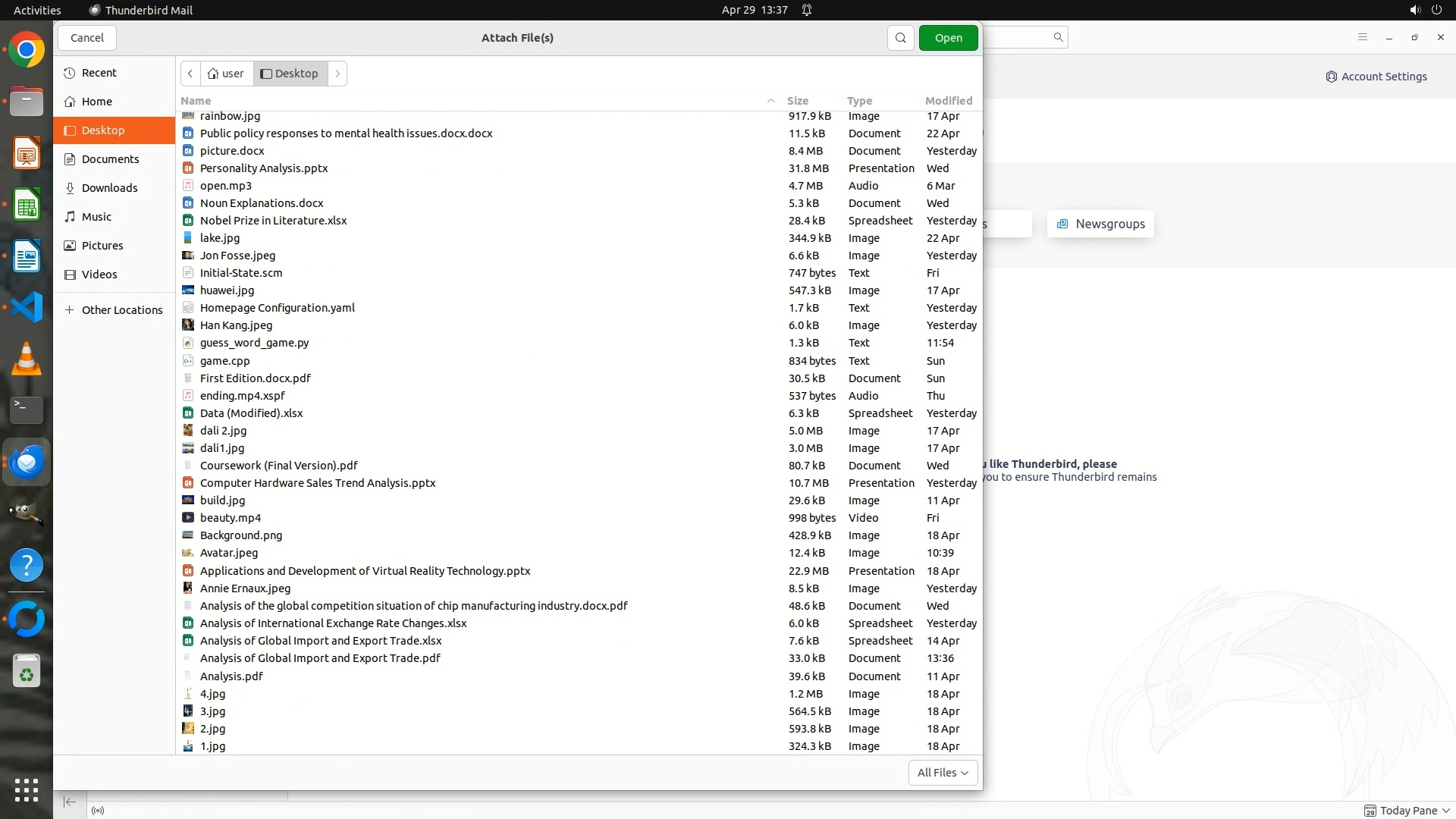
Task: Select Nobel Prize in Literature.xlsx file
Action: (273, 221)
